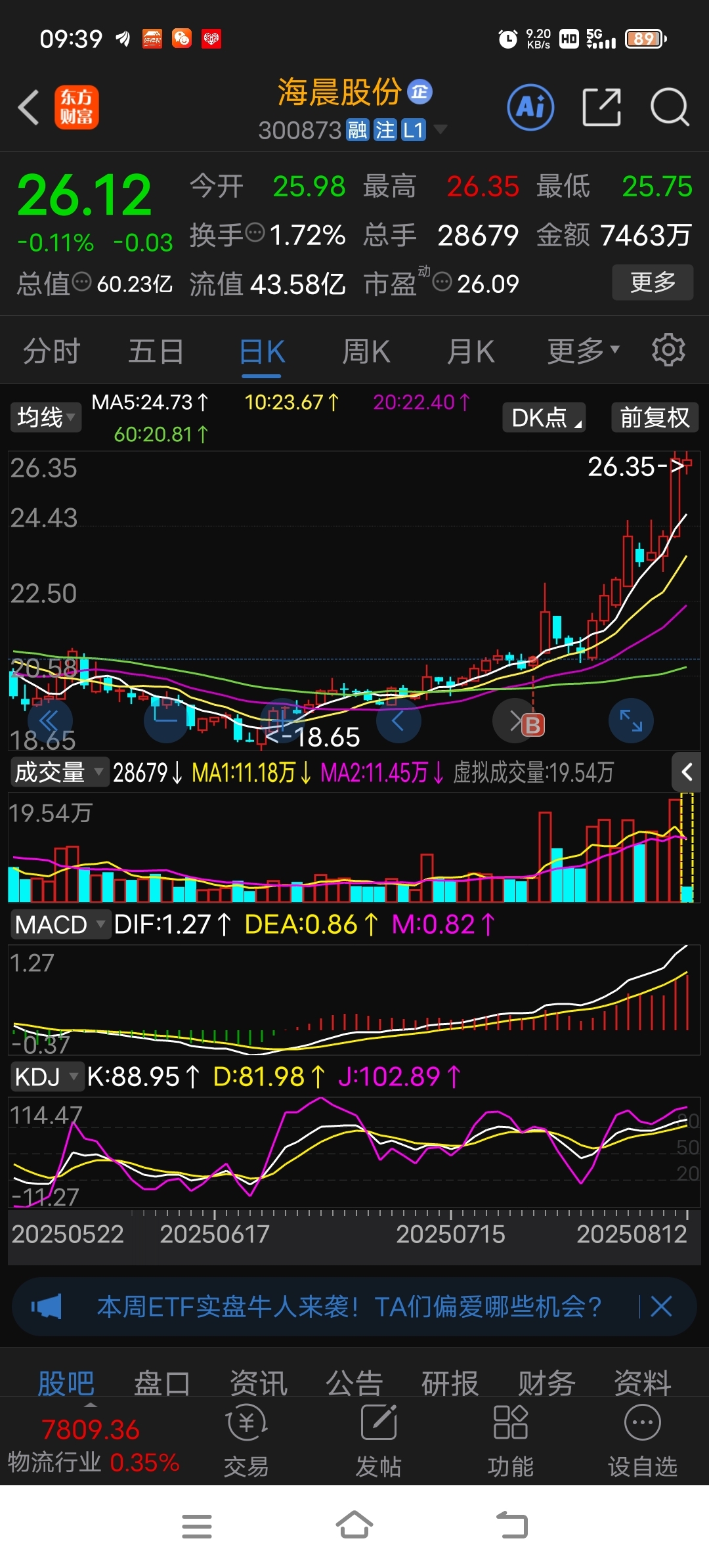Viewport: 709px width, 1568px height.
Task: Open the 研报 tab
Action: click(x=450, y=1383)
